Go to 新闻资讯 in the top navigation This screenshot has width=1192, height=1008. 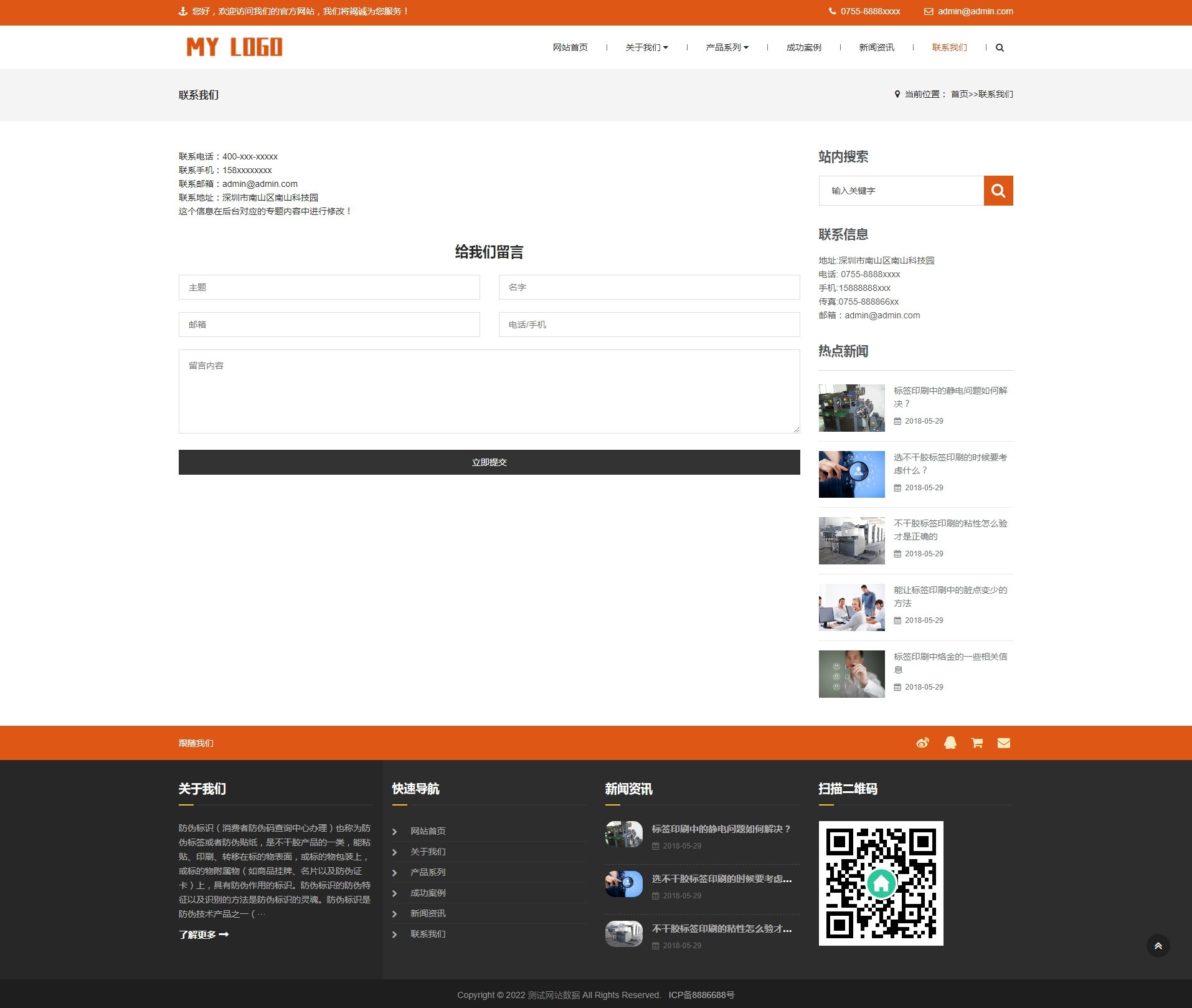click(876, 48)
